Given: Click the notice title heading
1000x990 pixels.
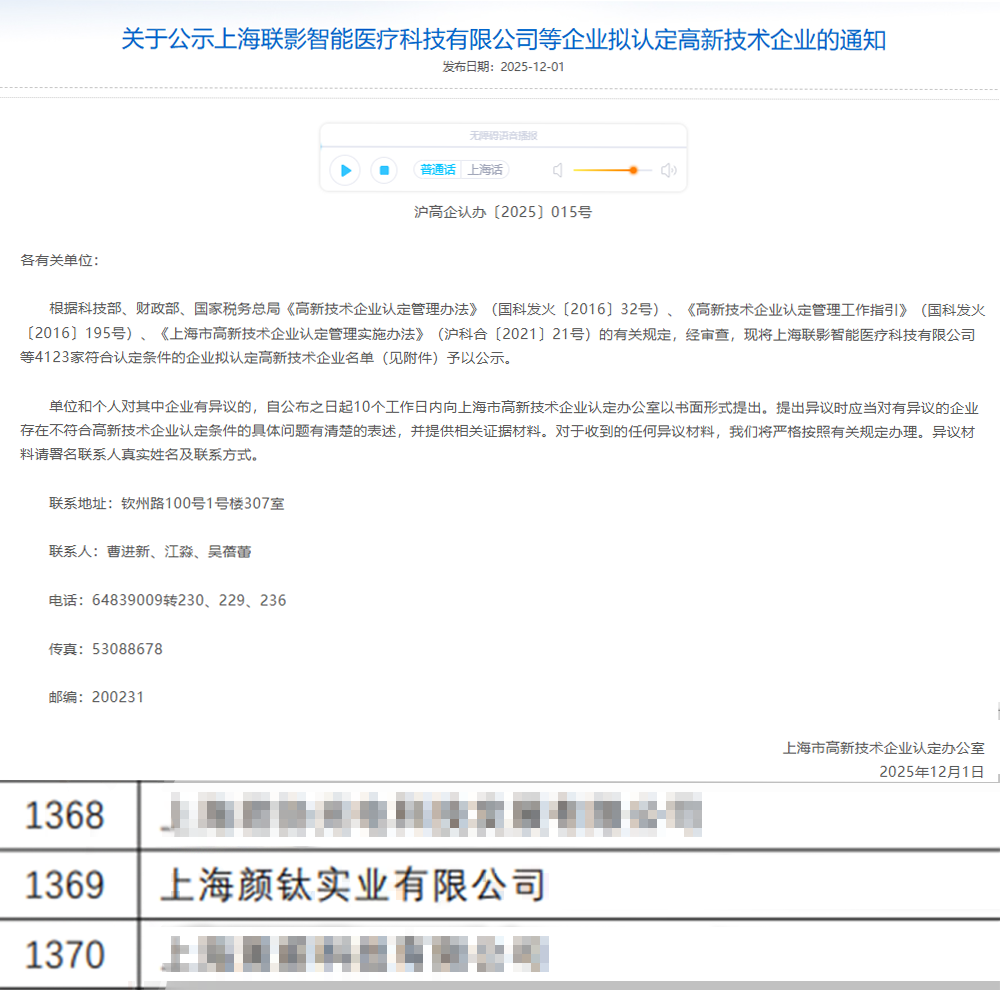Looking at the screenshot, I should coord(503,40).
